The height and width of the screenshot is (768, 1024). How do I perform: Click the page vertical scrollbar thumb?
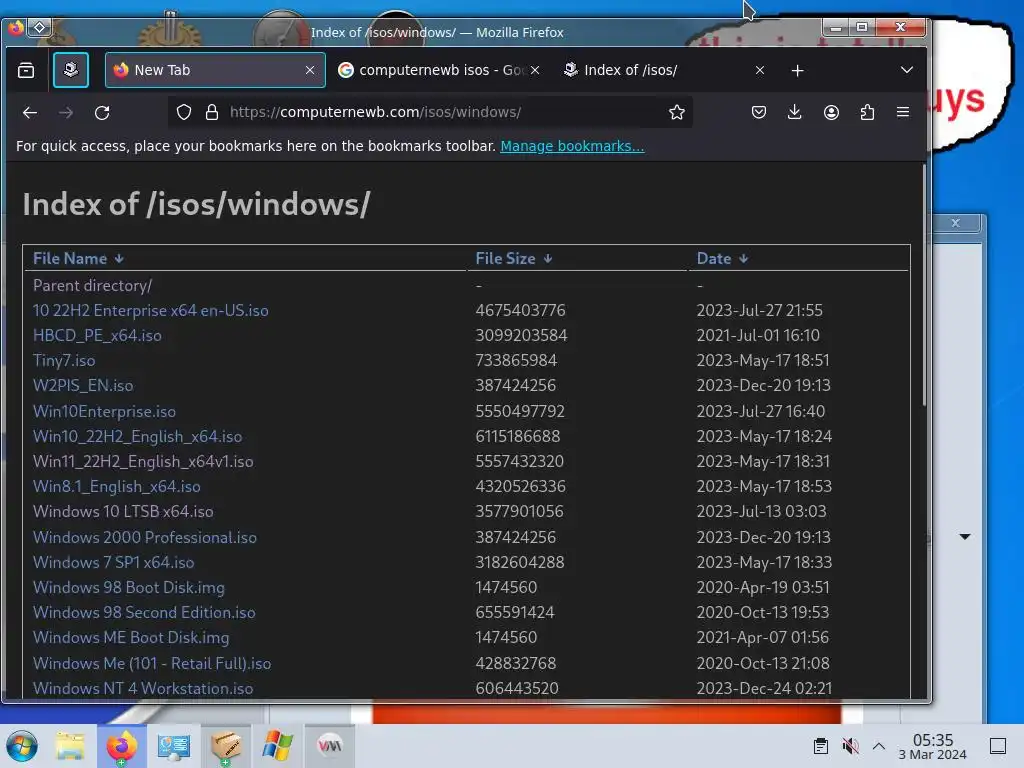[x=923, y=285]
